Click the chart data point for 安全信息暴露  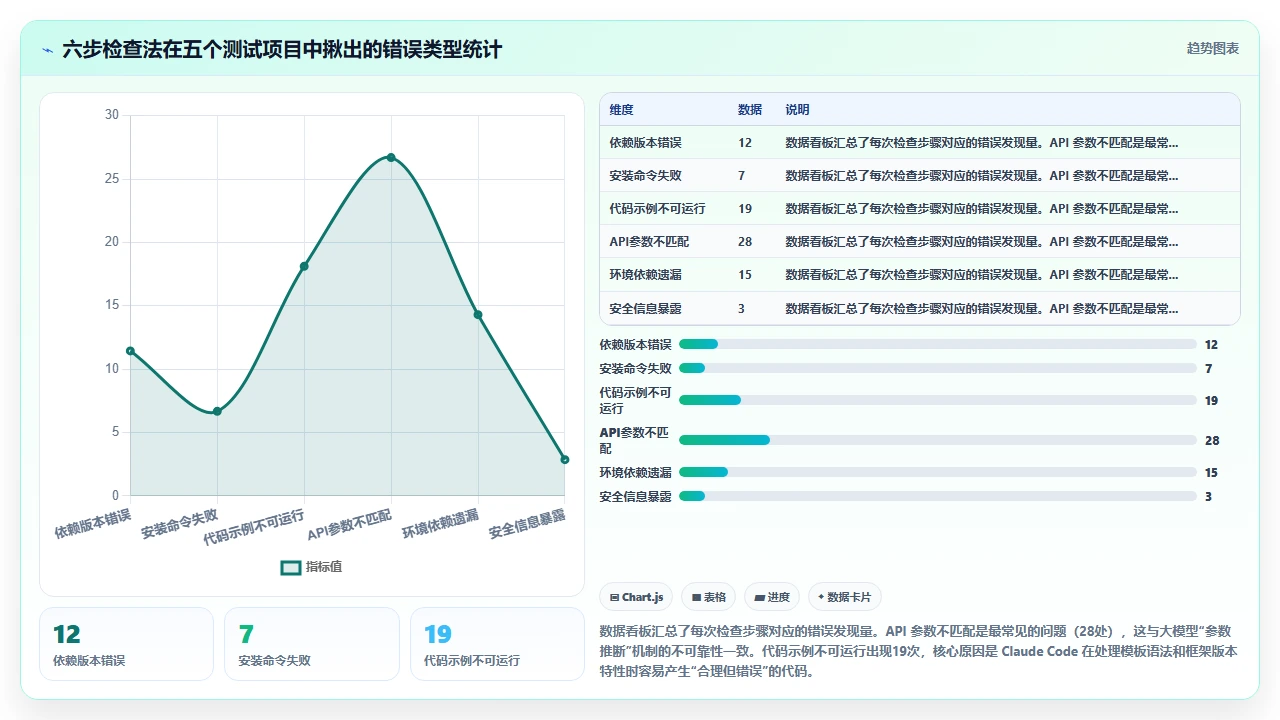tap(565, 459)
